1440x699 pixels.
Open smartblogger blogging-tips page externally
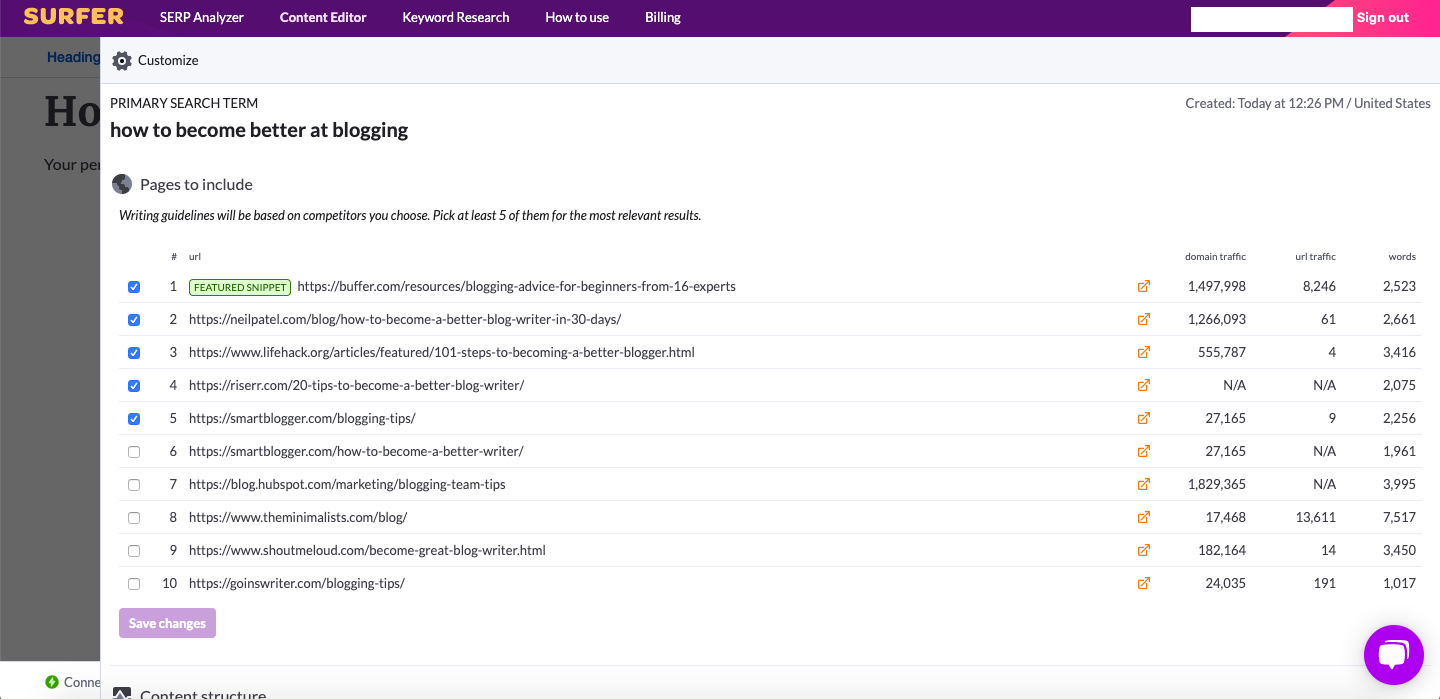1143,418
